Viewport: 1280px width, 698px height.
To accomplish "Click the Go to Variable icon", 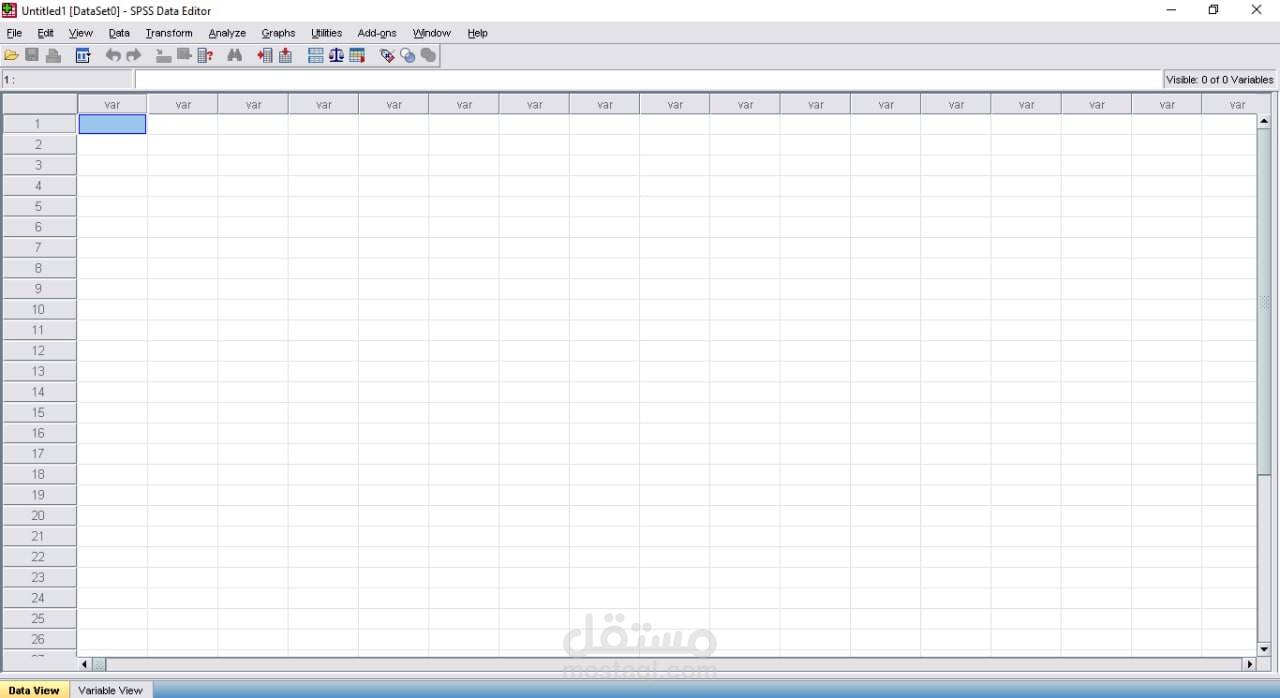I will pyautogui.click(x=184, y=55).
